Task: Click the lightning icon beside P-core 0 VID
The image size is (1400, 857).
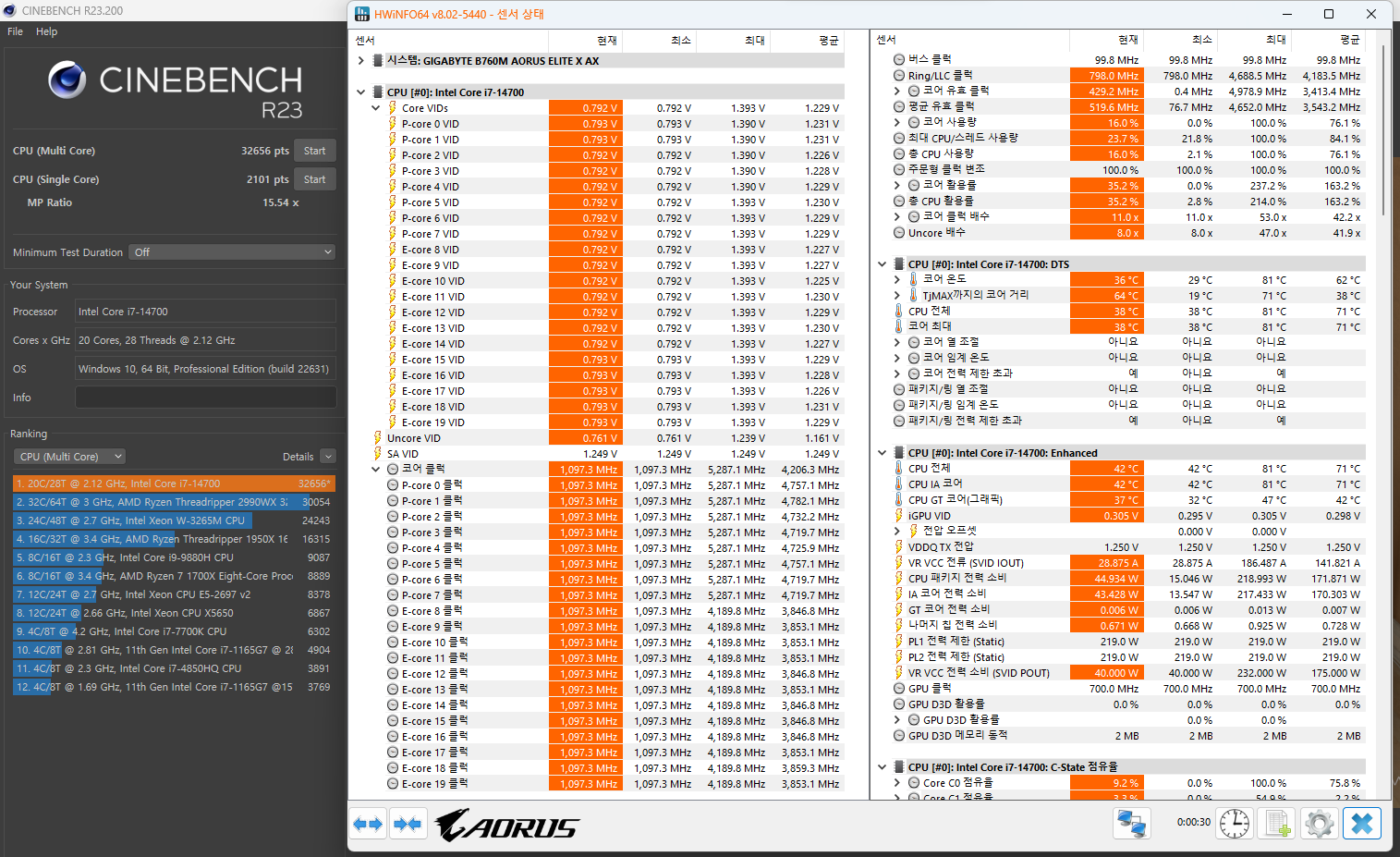Action: tap(393, 124)
